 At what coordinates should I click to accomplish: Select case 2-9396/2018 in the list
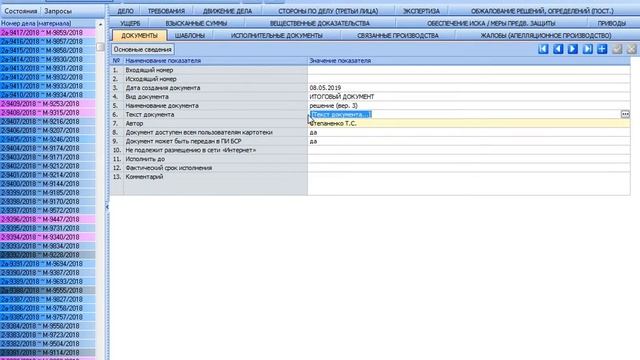click(48, 219)
